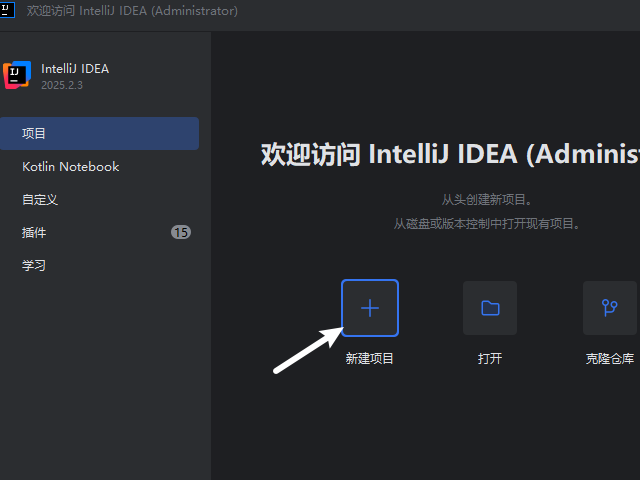Click the 克隆仓库 label

(610, 358)
